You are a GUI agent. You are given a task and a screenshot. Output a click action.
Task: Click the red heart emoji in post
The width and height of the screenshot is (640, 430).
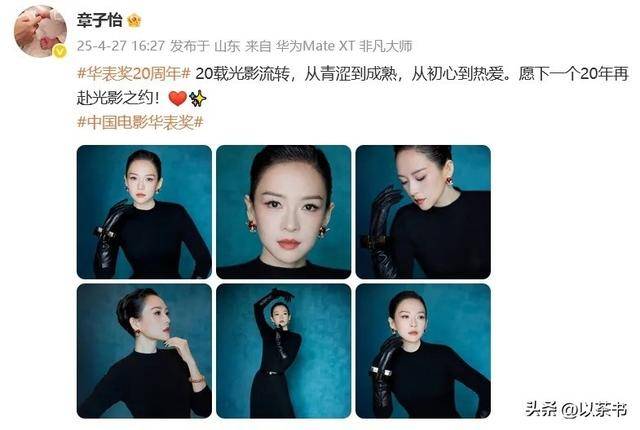coord(178,98)
